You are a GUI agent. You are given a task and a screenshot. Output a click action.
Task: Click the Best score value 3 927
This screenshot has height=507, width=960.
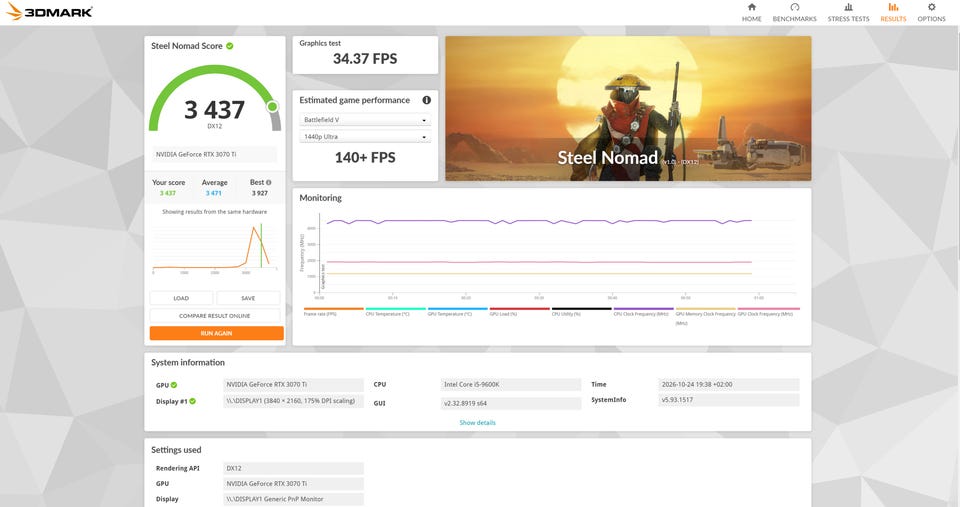pos(260,193)
